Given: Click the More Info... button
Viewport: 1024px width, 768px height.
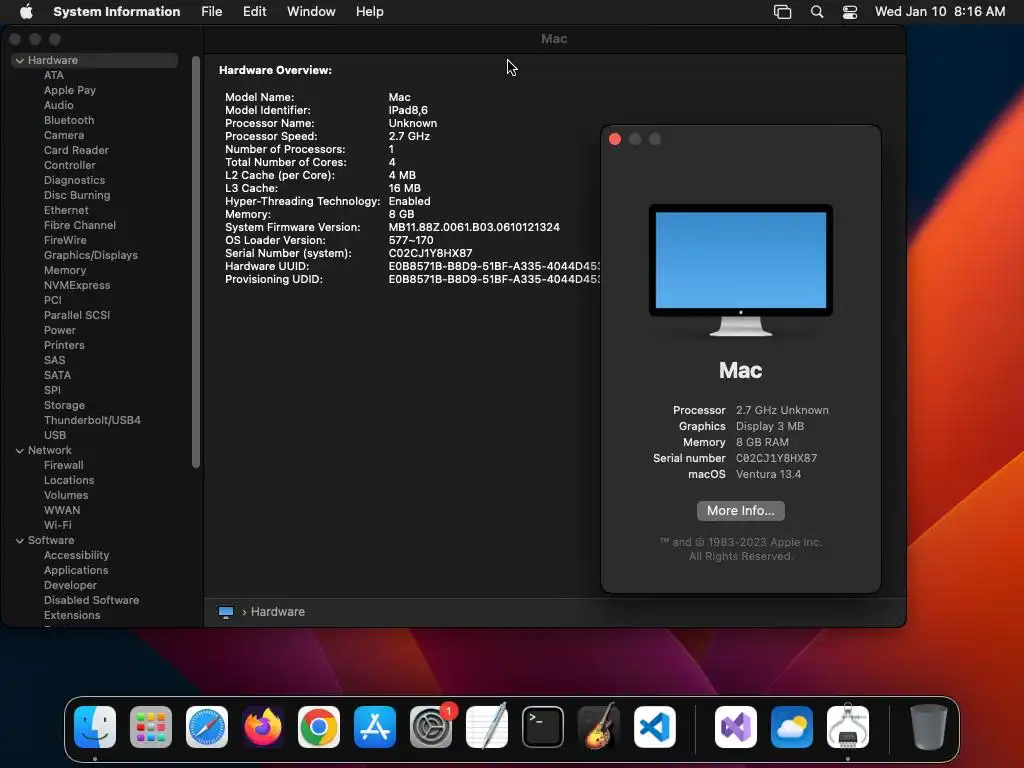Looking at the screenshot, I should (x=741, y=511).
